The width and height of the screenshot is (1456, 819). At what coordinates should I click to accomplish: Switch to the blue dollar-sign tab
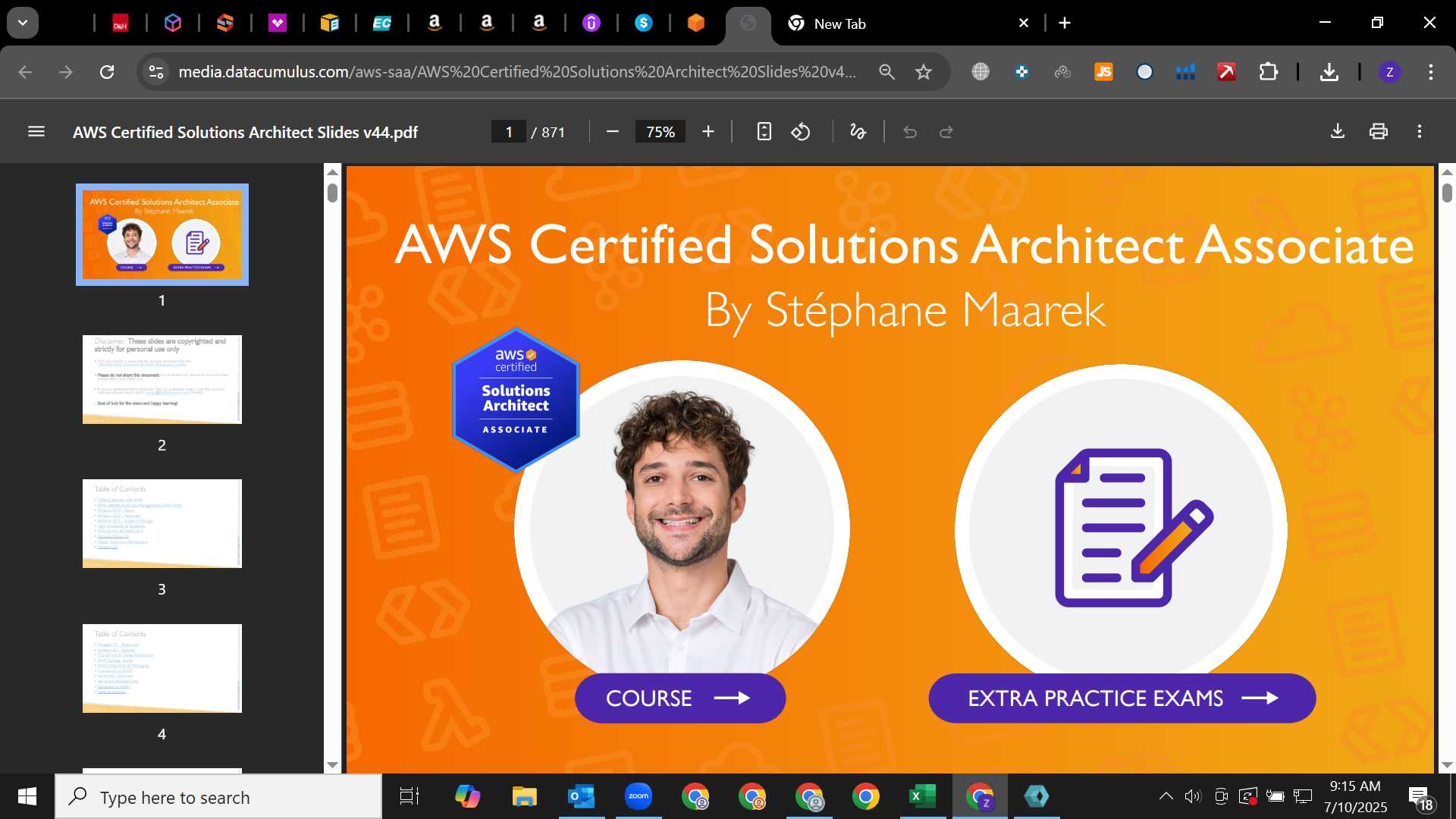tap(644, 24)
